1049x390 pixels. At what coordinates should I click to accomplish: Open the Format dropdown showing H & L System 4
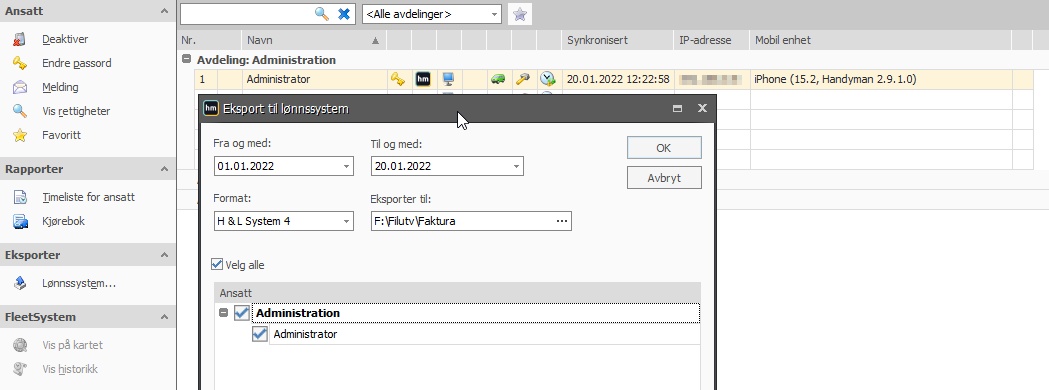(283, 221)
